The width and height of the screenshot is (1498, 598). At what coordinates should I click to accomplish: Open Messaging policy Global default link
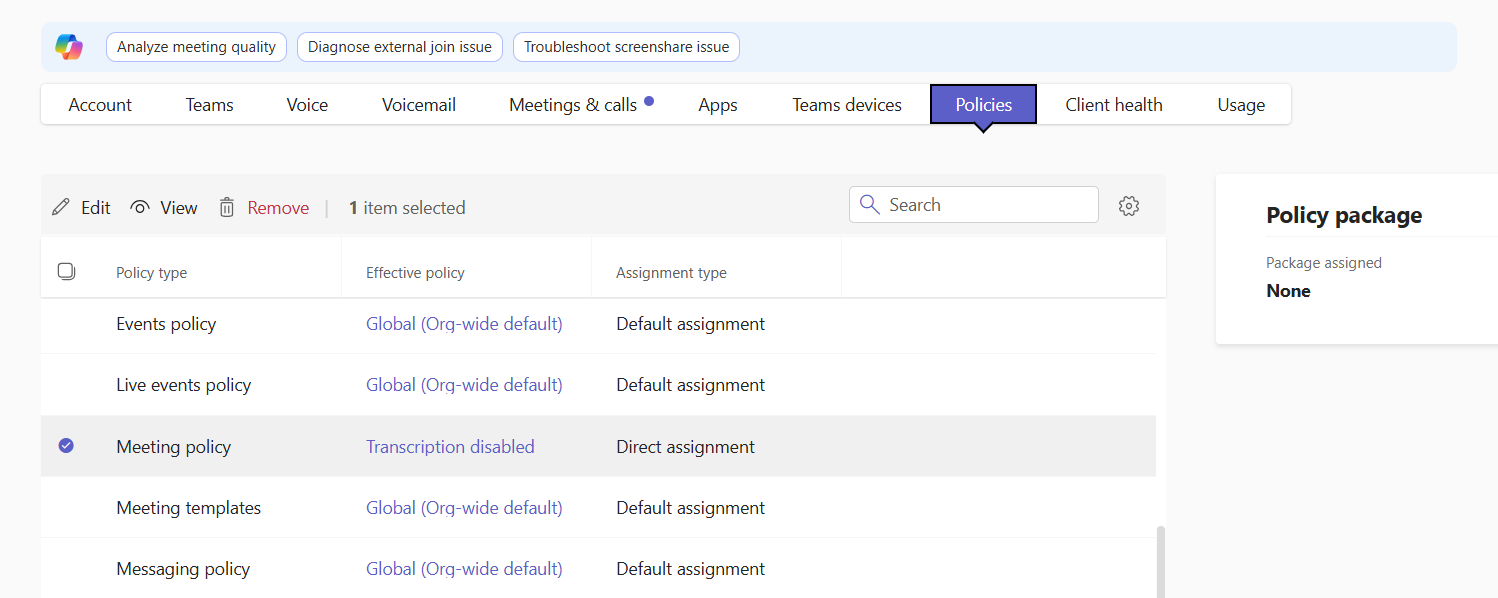pos(464,569)
